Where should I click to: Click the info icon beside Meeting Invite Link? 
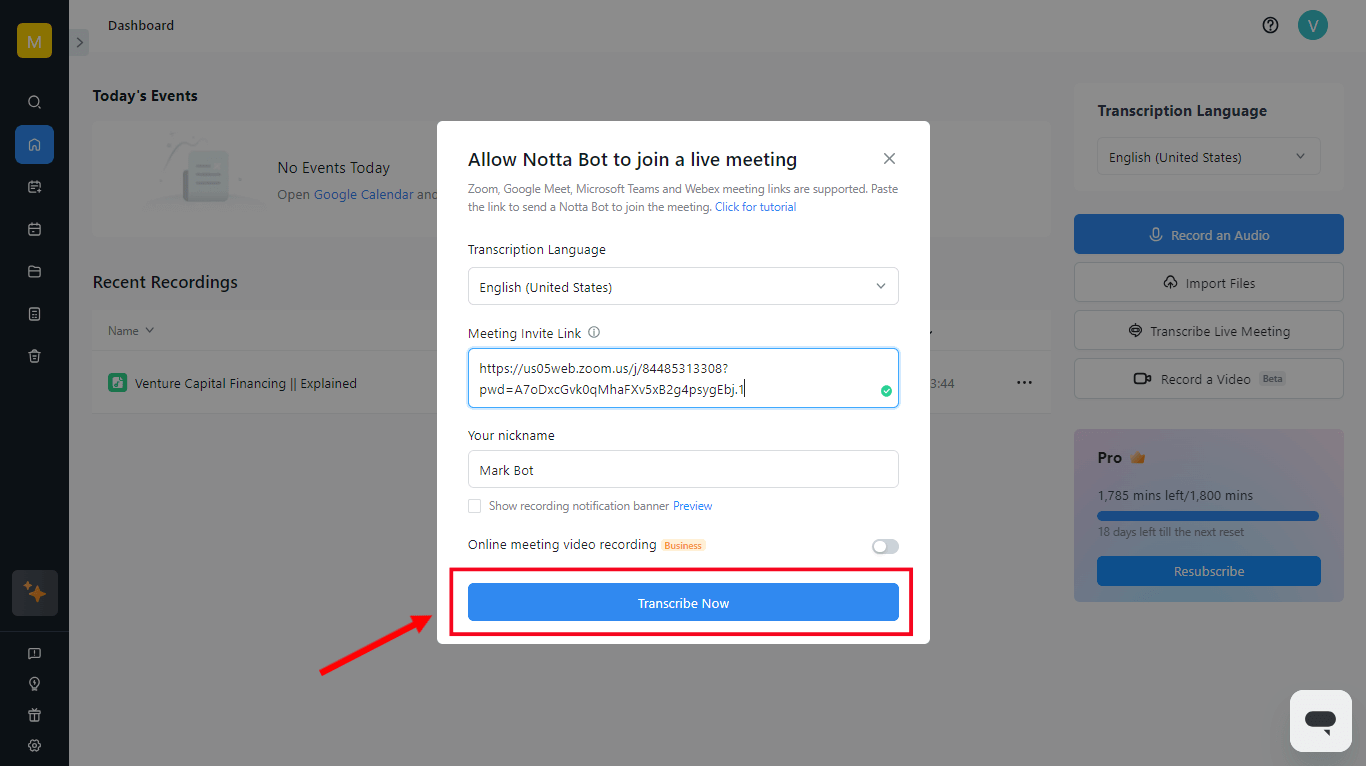(594, 333)
